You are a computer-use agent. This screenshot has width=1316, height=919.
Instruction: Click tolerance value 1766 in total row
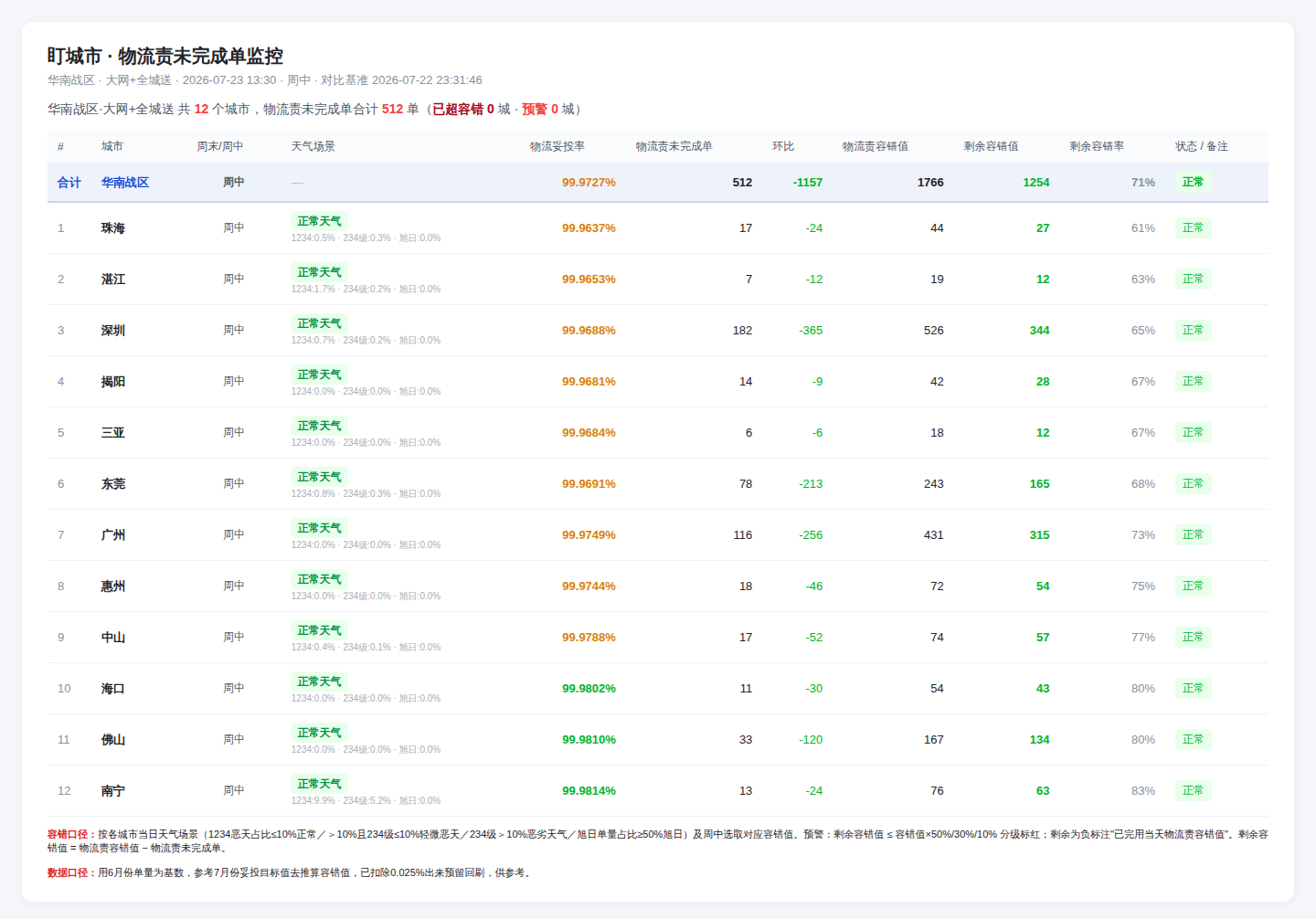[x=930, y=183]
